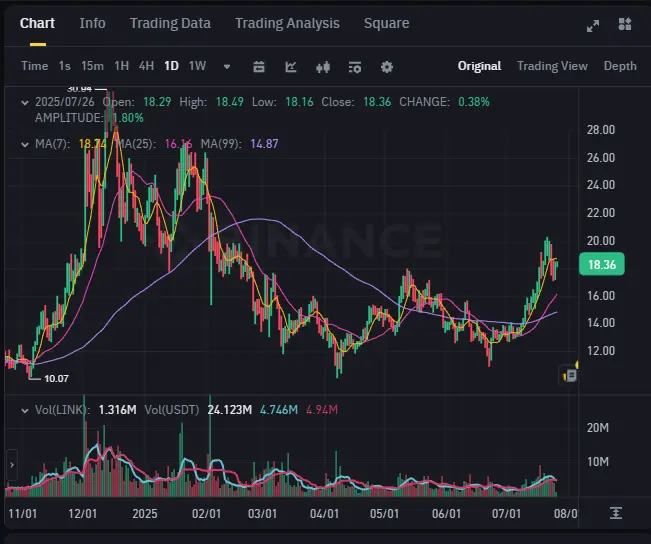This screenshot has height=544, width=651.
Task: Show the Depth chart
Action: (x=620, y=66)
